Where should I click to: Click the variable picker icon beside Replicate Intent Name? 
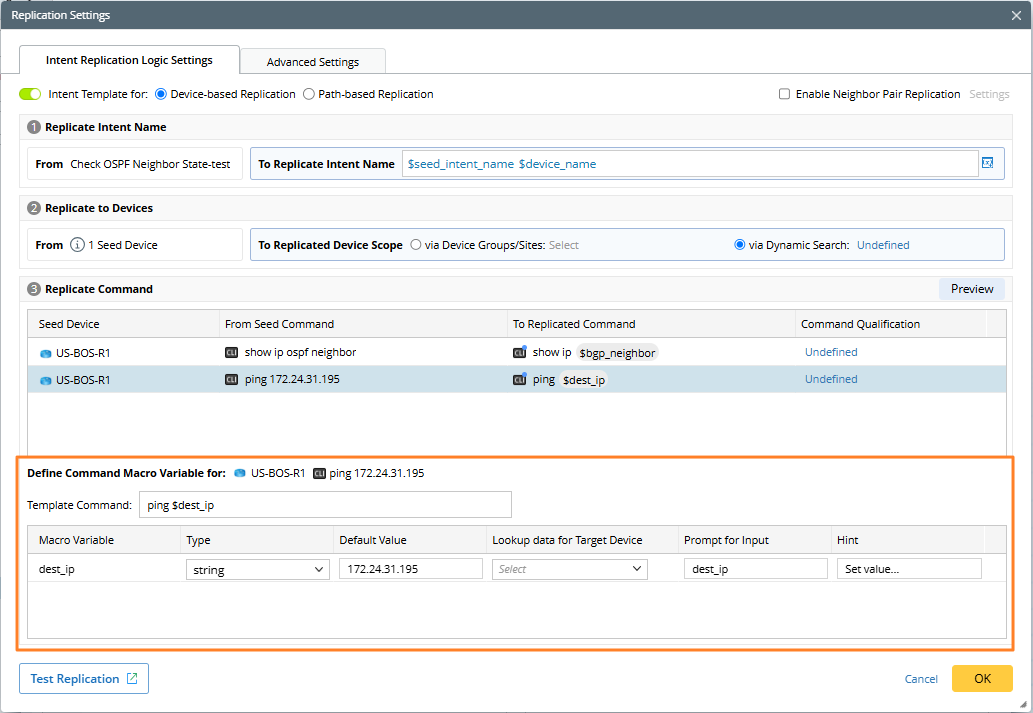pyautogui.click(x=988, y=163)
